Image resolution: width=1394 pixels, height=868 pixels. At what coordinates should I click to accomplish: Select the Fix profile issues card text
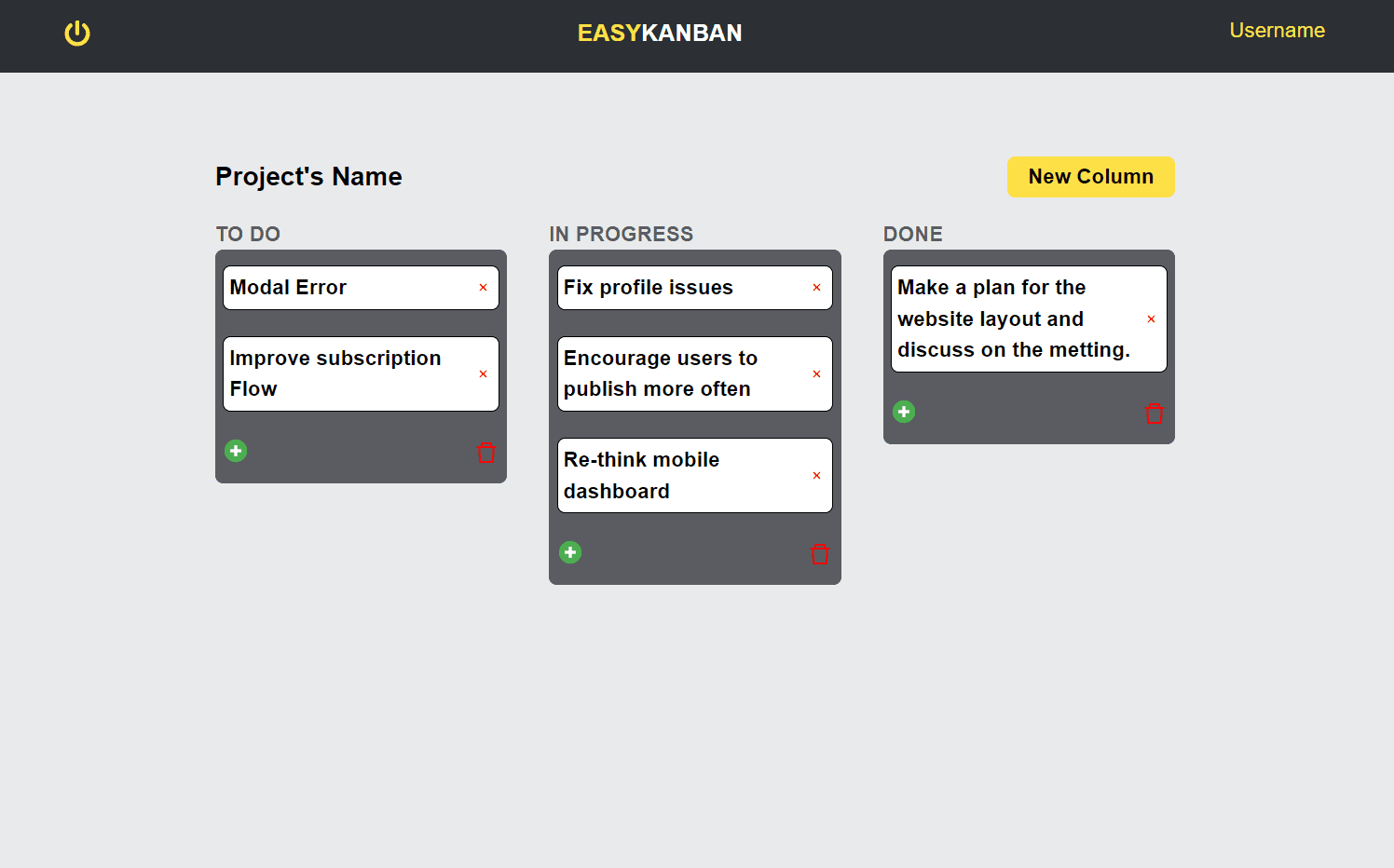[x=649, y=288]
